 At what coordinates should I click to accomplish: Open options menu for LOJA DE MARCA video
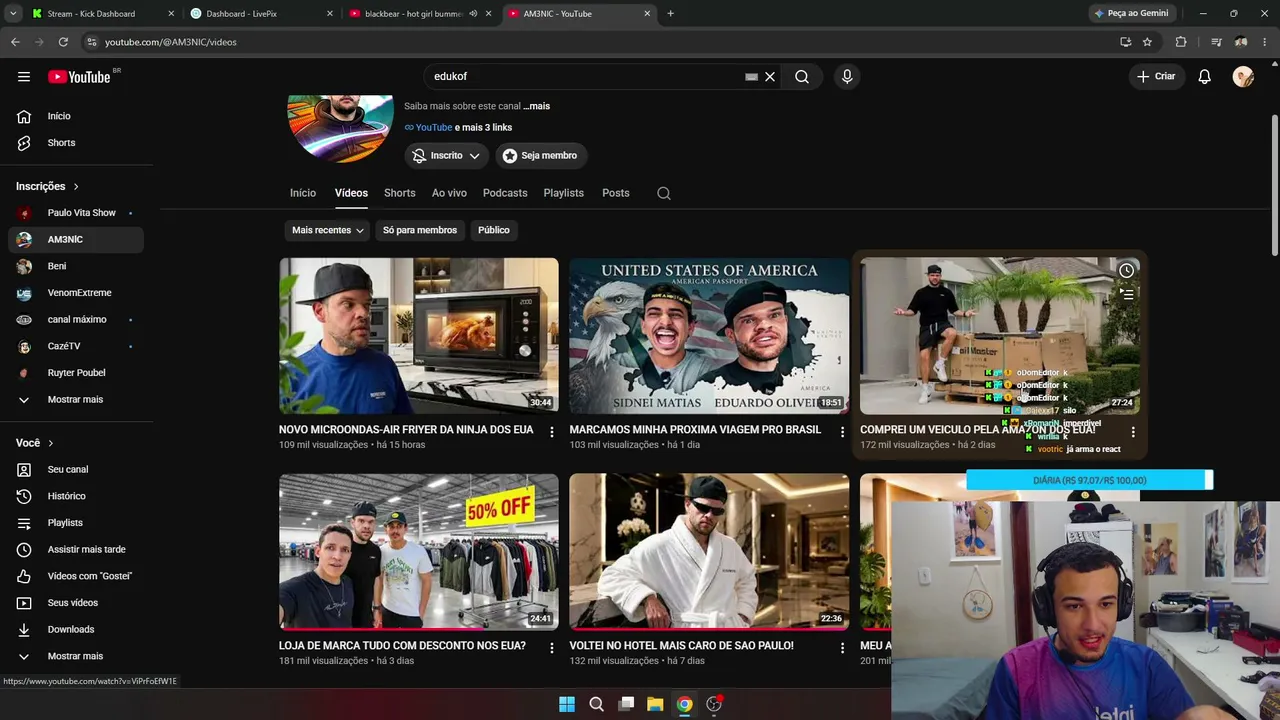click(552, 648)
